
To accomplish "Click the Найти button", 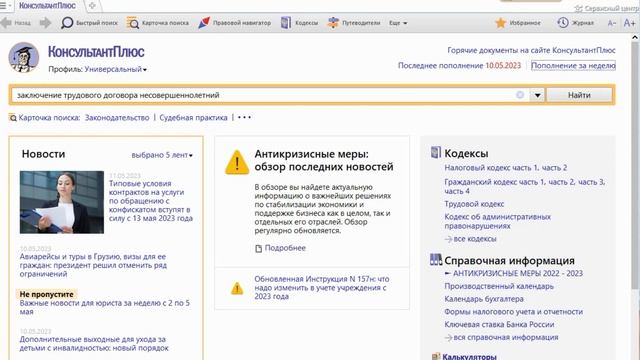I will 579,95.
